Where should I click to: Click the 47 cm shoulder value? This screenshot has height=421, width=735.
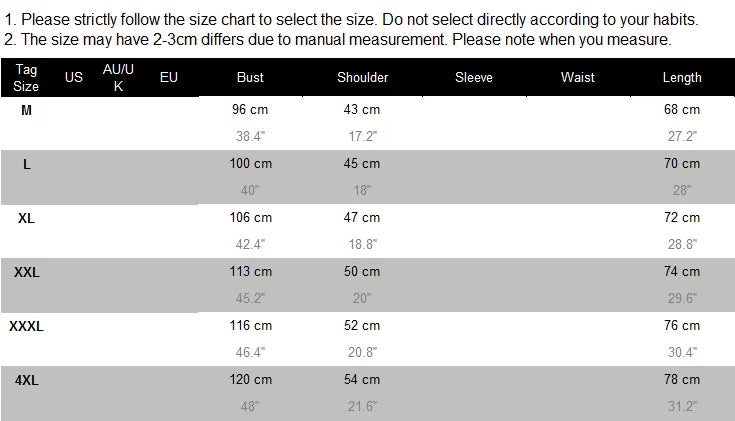point(362,218)
